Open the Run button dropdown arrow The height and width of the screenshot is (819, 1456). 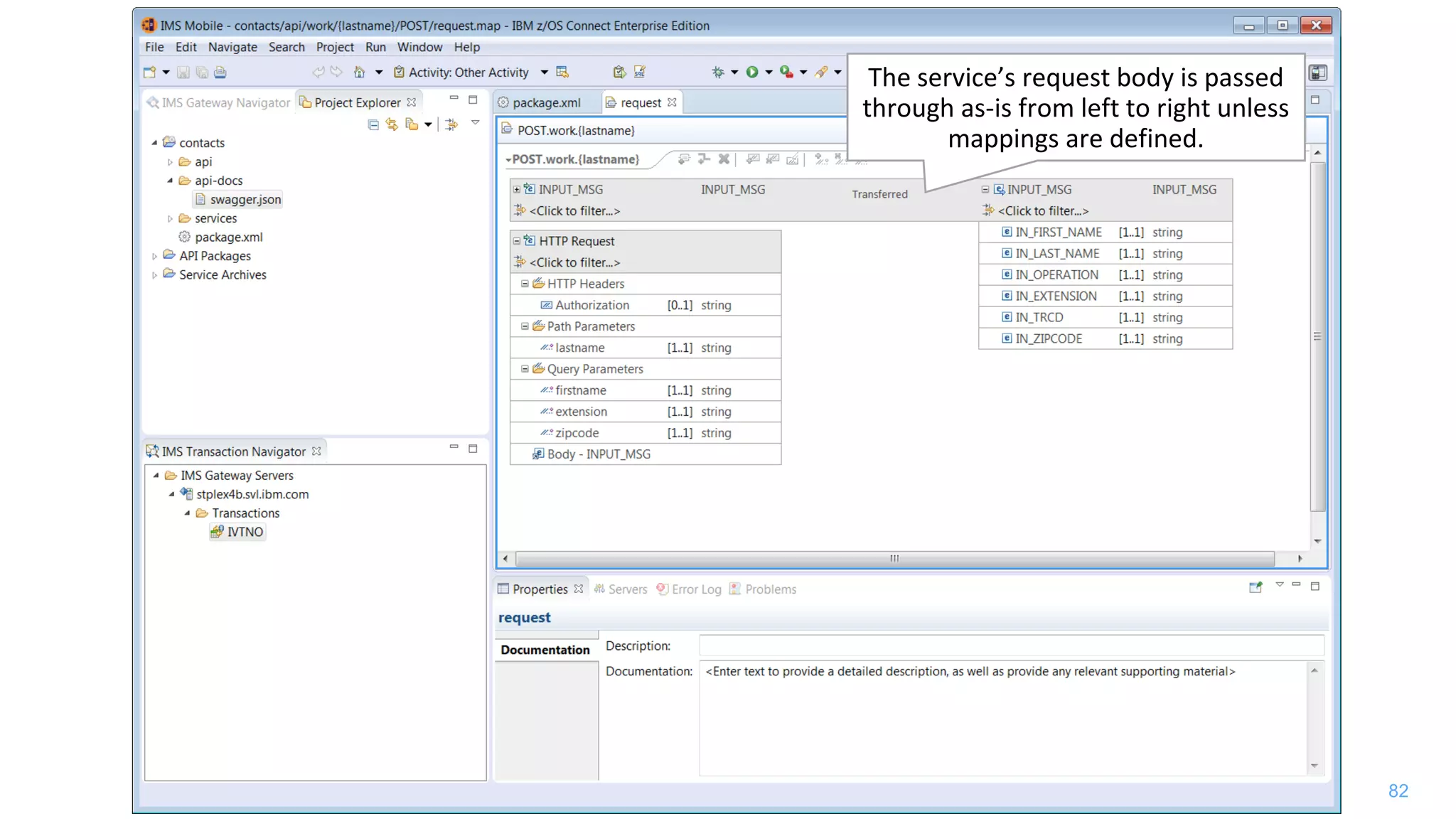click(769, 72)
